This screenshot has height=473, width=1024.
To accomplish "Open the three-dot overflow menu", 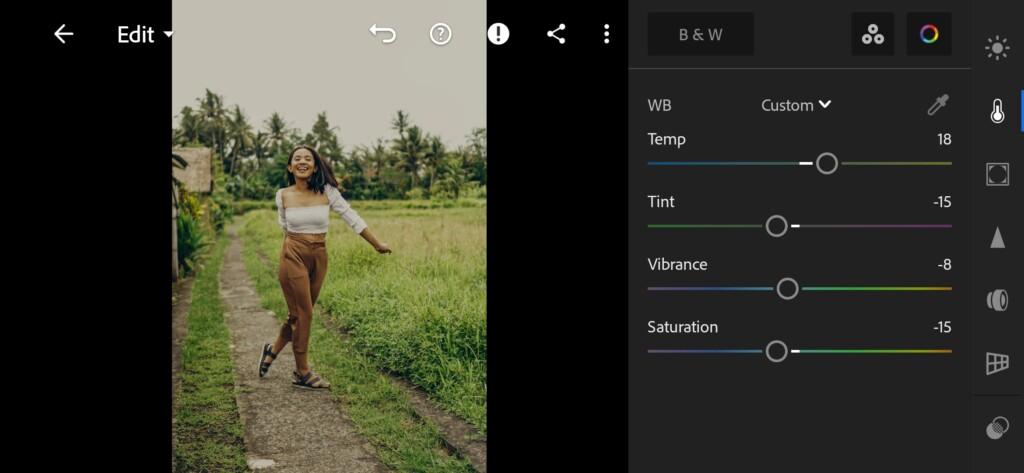I will click(607, 34).
